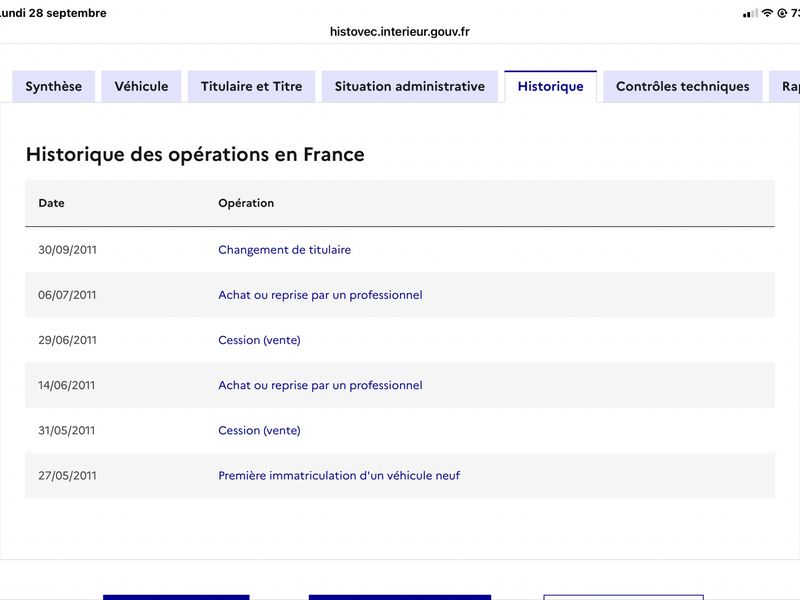This screenshot has width=800, height=600.
Task: Open the 06/07/2011 Achat ou reprise entry
Action: tap(320, 295)
